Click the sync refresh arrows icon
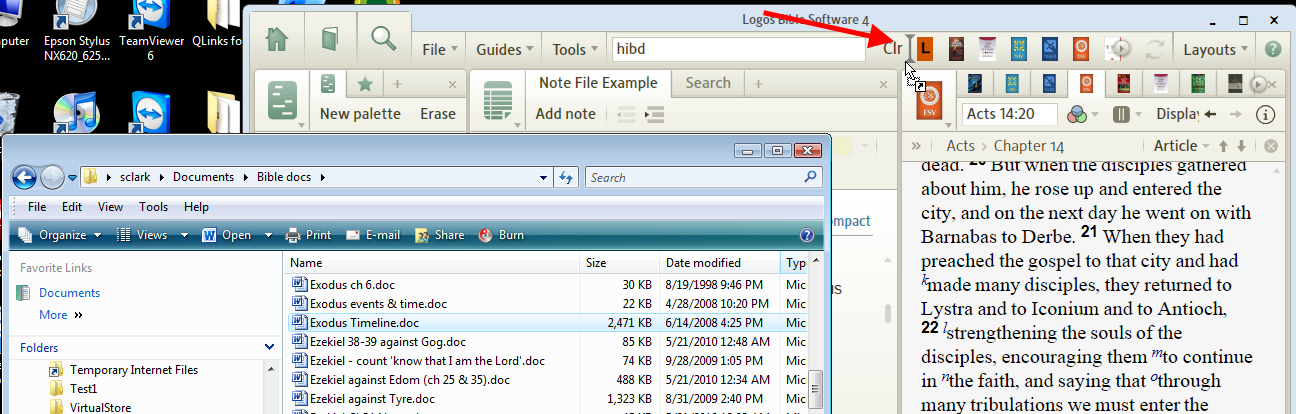Viewport: 1296px width, 414px height. 1155,48
